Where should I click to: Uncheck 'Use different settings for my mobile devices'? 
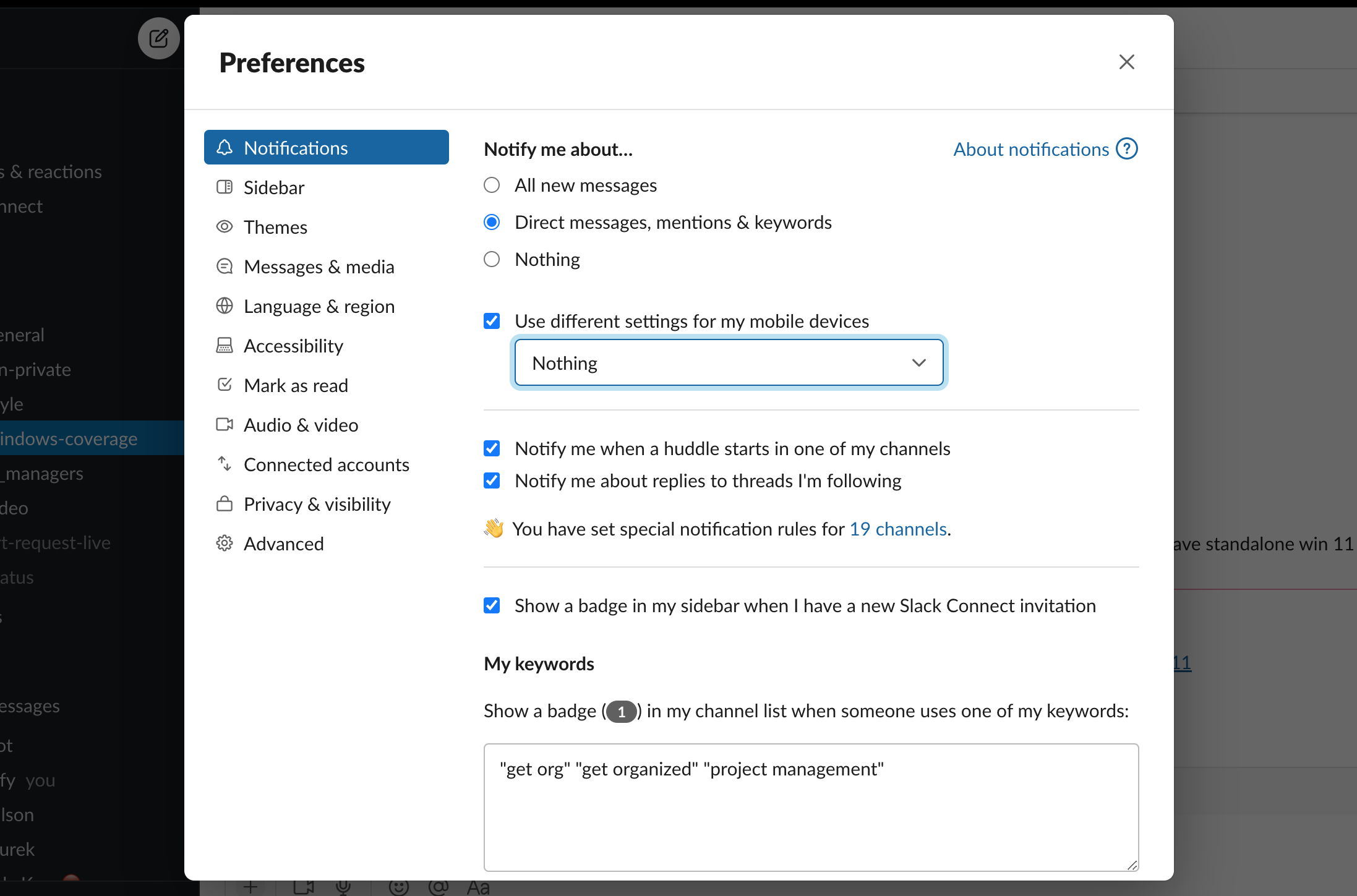click(x=491, y=320)
